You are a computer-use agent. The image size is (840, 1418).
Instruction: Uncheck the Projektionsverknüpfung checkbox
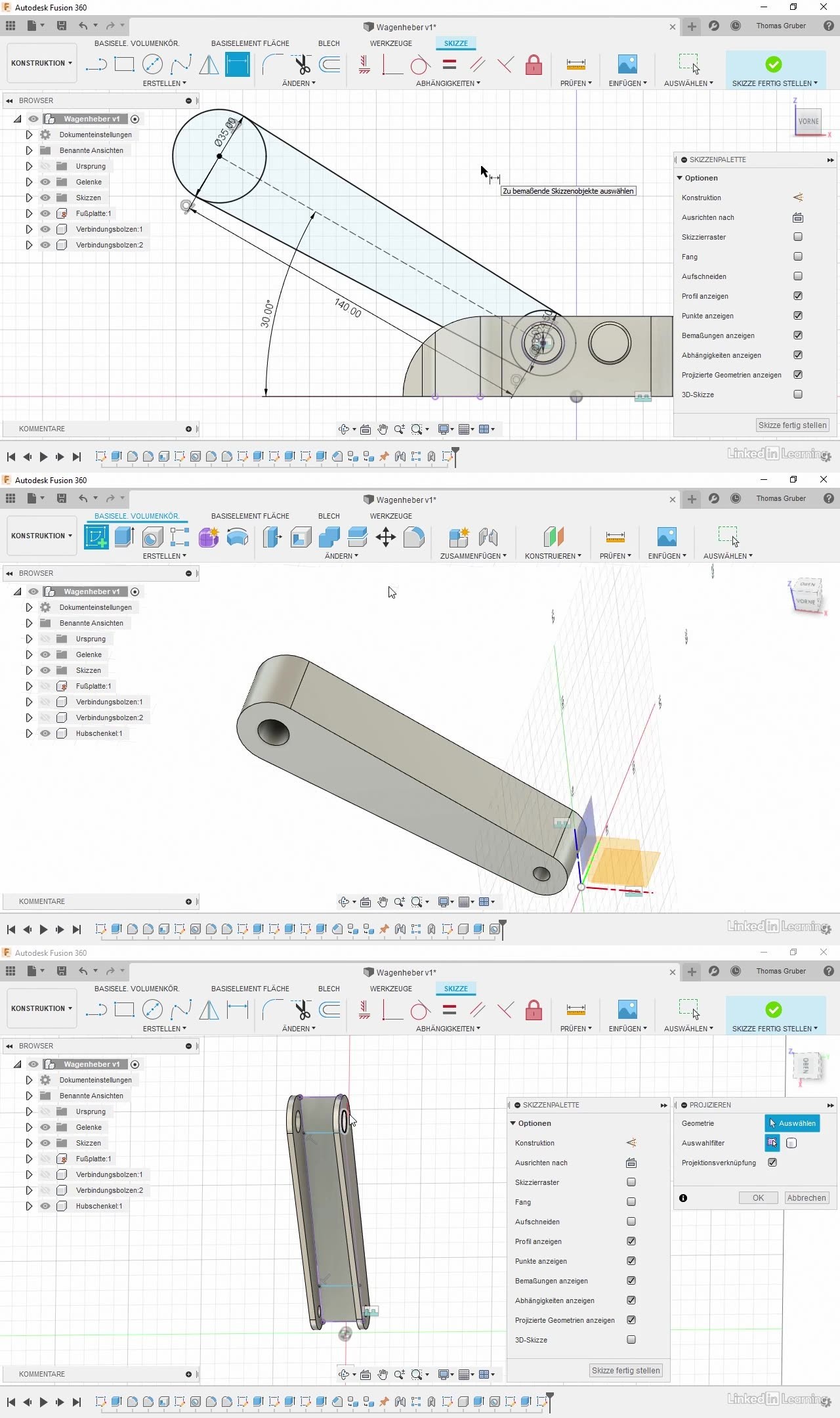click(772, 1163)
